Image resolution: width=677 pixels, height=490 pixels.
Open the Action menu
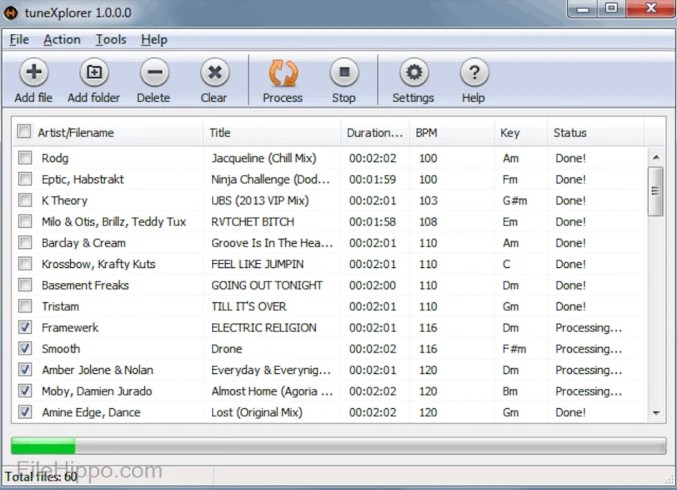click(62, 40)
